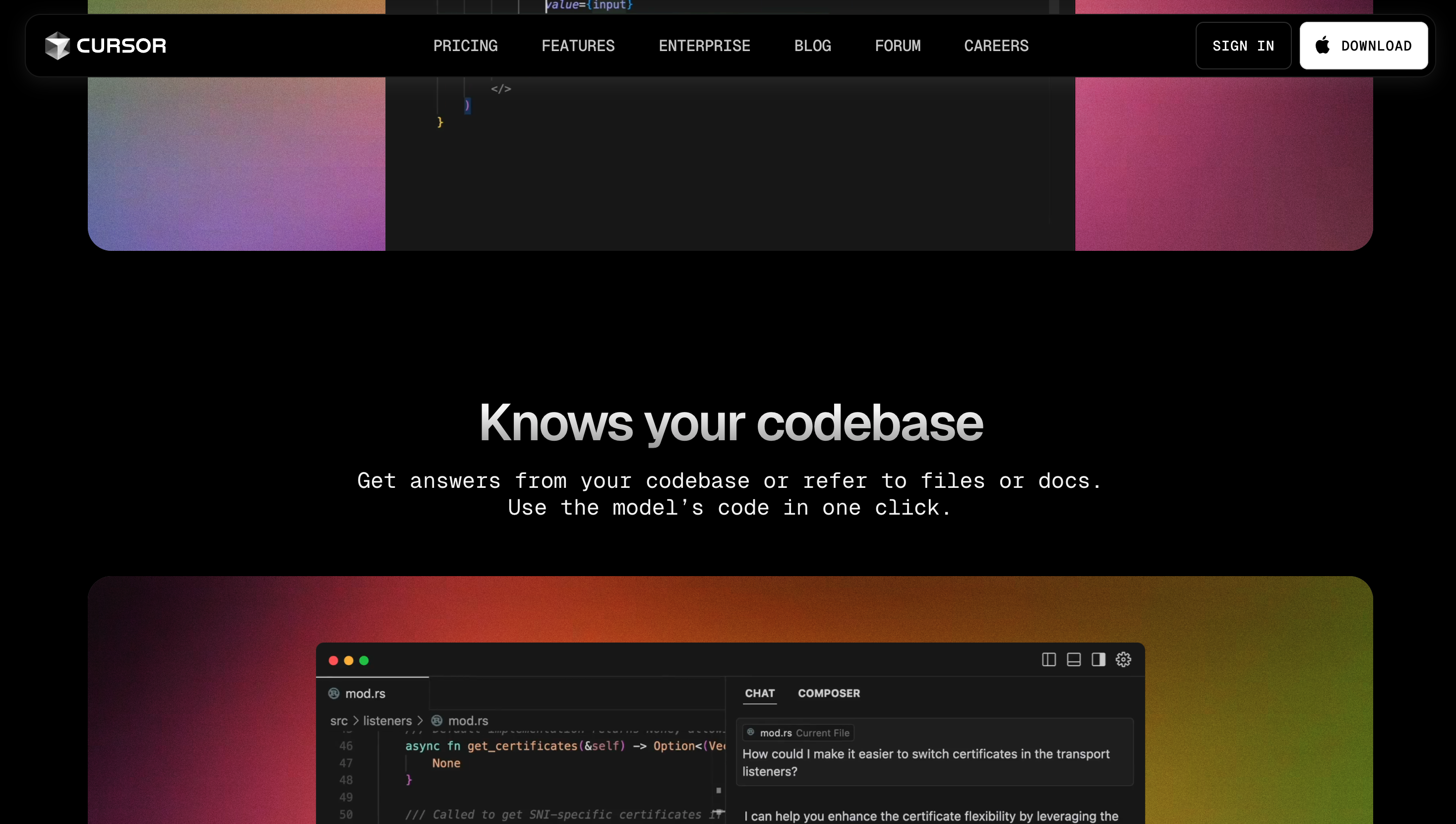Open the Enterprise nav link

pos(704,46)
